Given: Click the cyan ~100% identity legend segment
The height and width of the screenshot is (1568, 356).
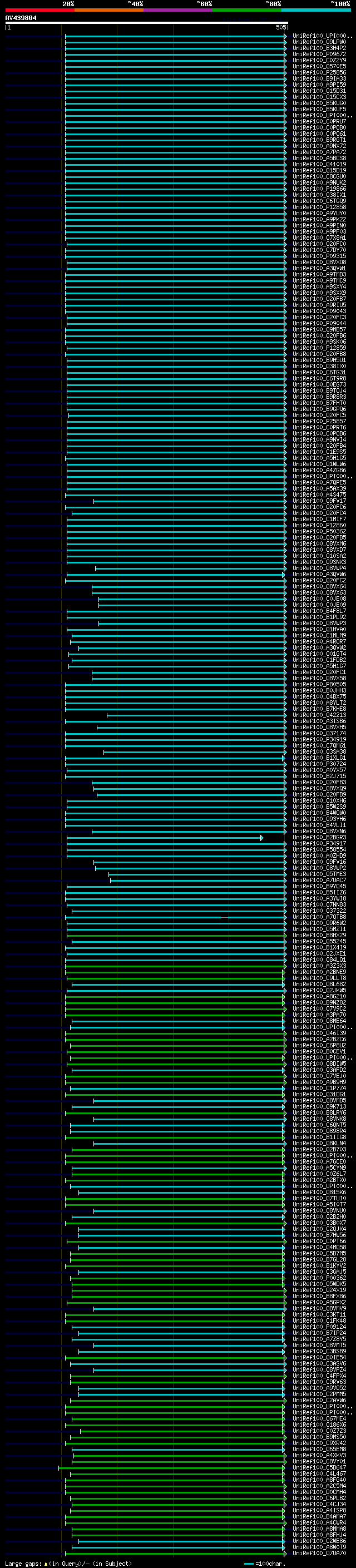Looking at the screenshot, I should click(x=317, y=10).
